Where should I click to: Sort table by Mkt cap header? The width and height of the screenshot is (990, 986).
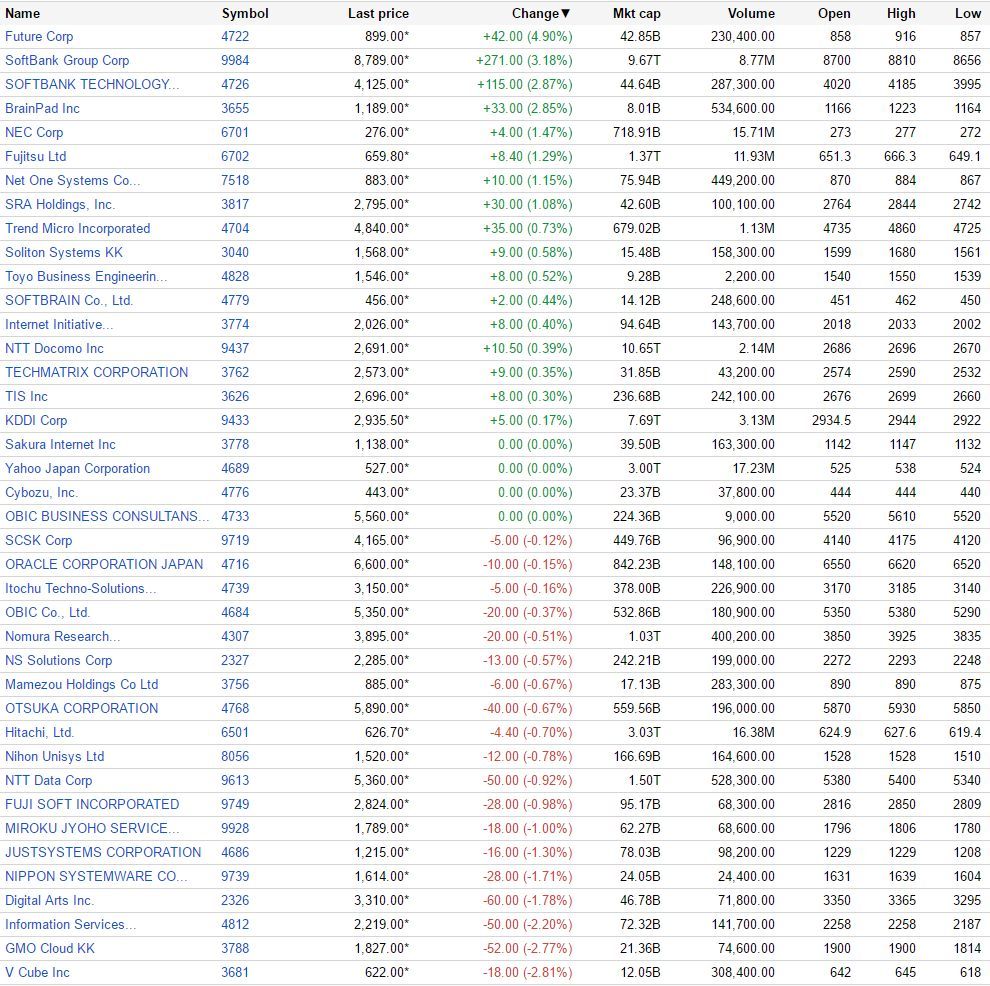636,13
